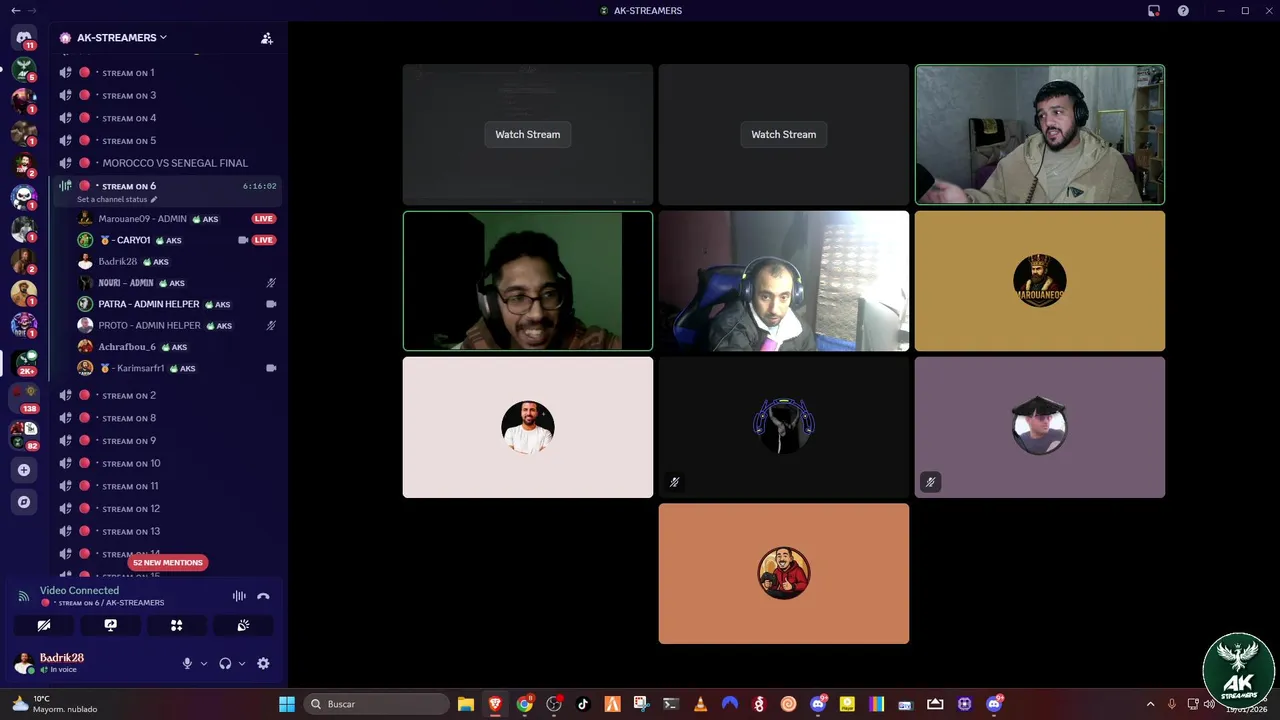1280x720 pixels.
Task: Toggle headphone deafen in user panel
Action: [225, 663]
